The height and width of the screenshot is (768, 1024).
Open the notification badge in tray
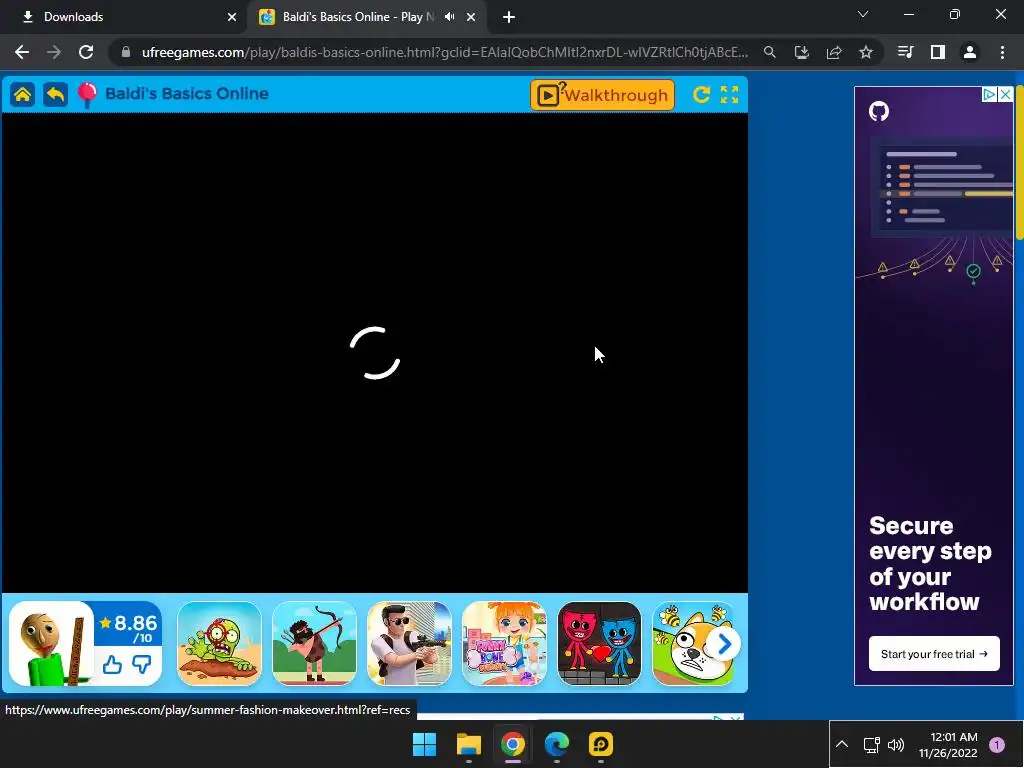[x=997, y=744]
